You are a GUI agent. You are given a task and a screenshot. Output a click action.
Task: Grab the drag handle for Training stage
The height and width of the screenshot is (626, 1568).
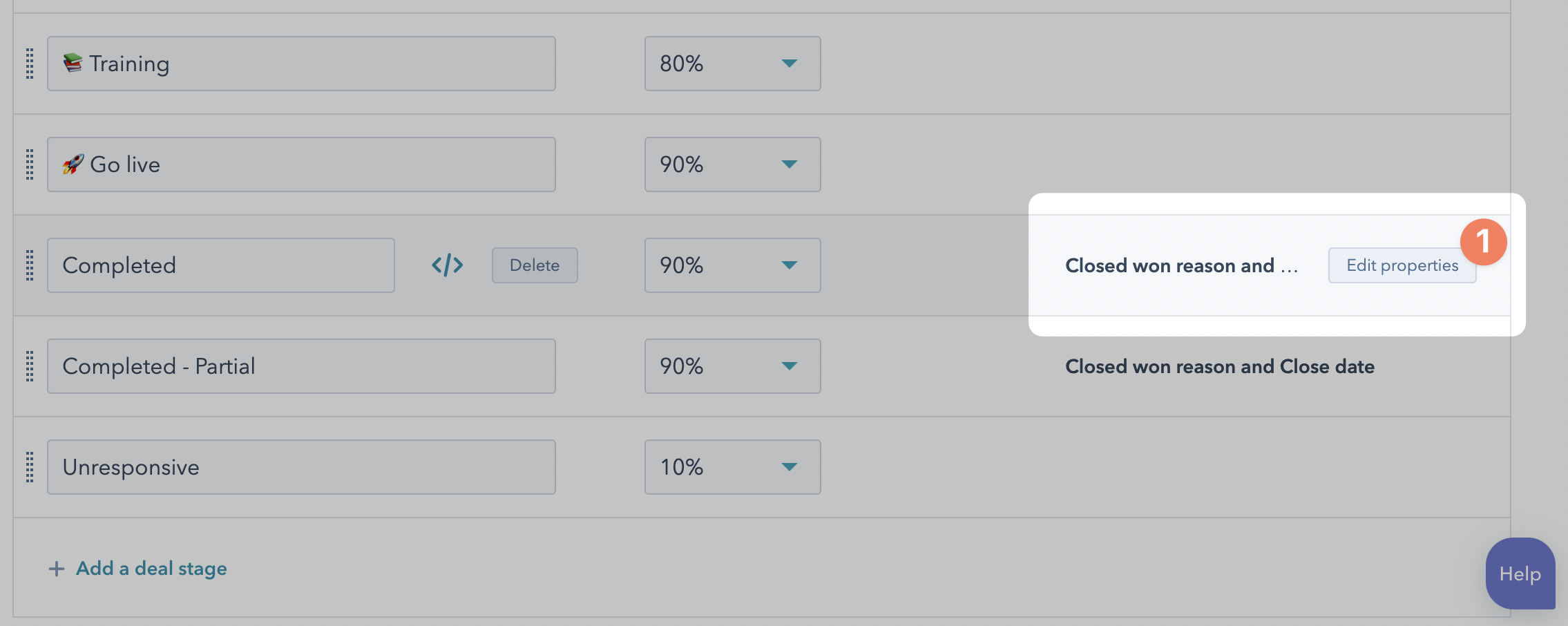coord(30,64)
